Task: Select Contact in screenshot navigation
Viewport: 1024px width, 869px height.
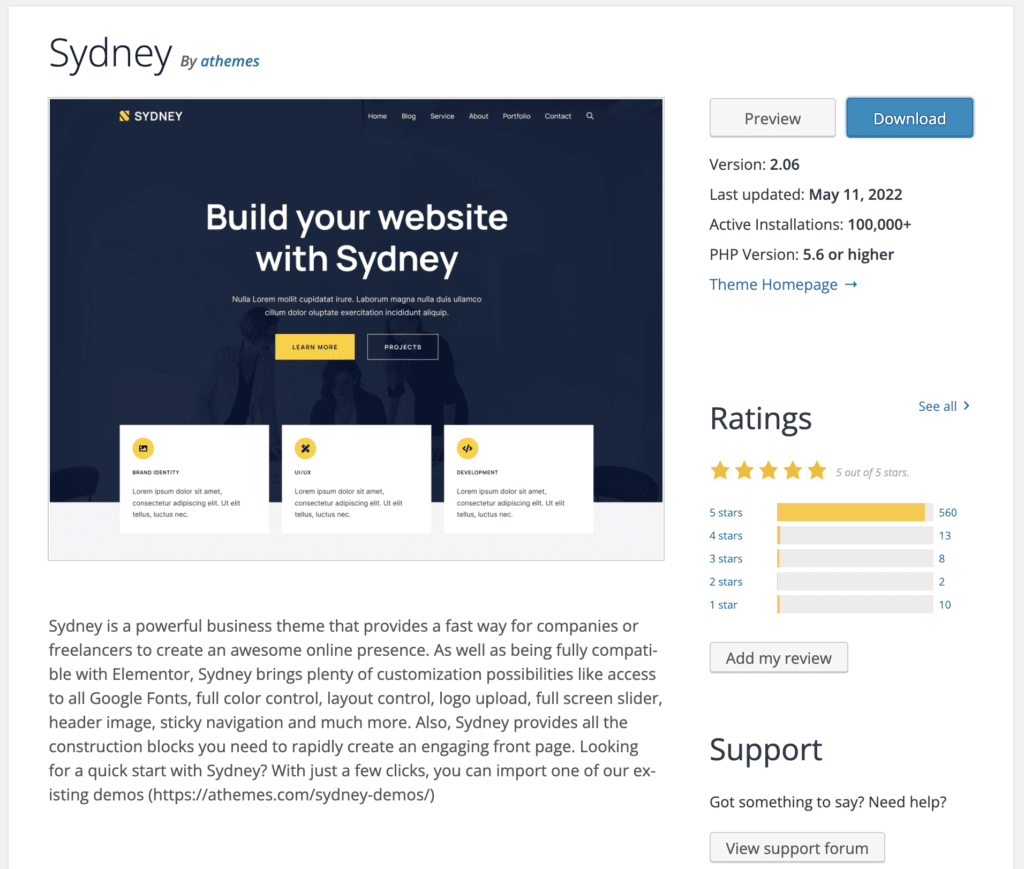Action: (558, 116)
